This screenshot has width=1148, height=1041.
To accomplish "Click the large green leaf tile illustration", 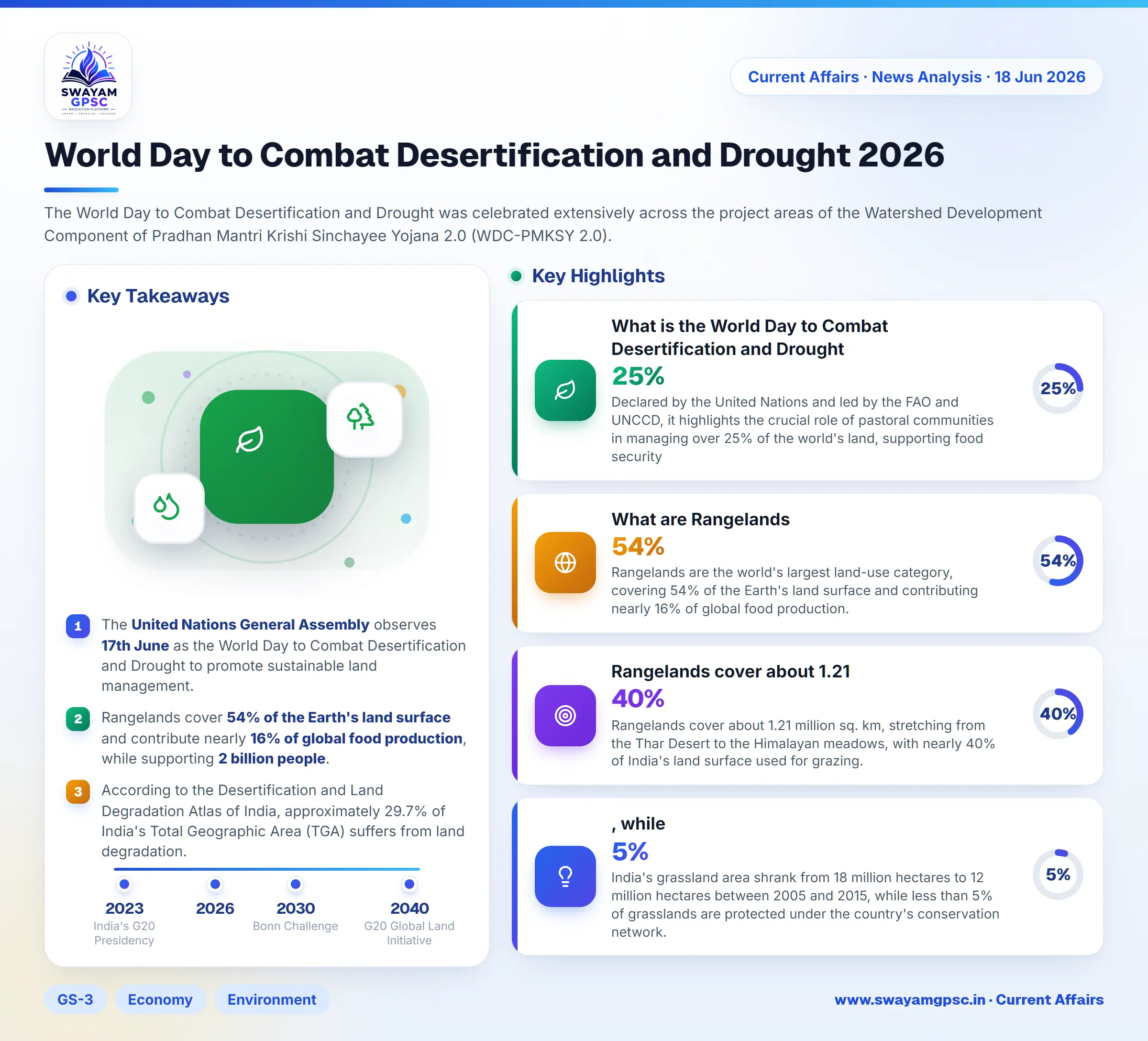I will [266, 457].
